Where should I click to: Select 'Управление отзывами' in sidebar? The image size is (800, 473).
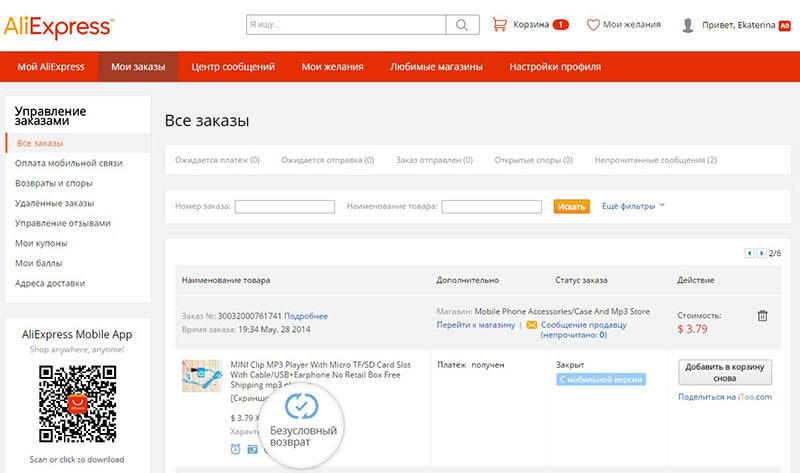pyautogui.click(x=63, y=223)
